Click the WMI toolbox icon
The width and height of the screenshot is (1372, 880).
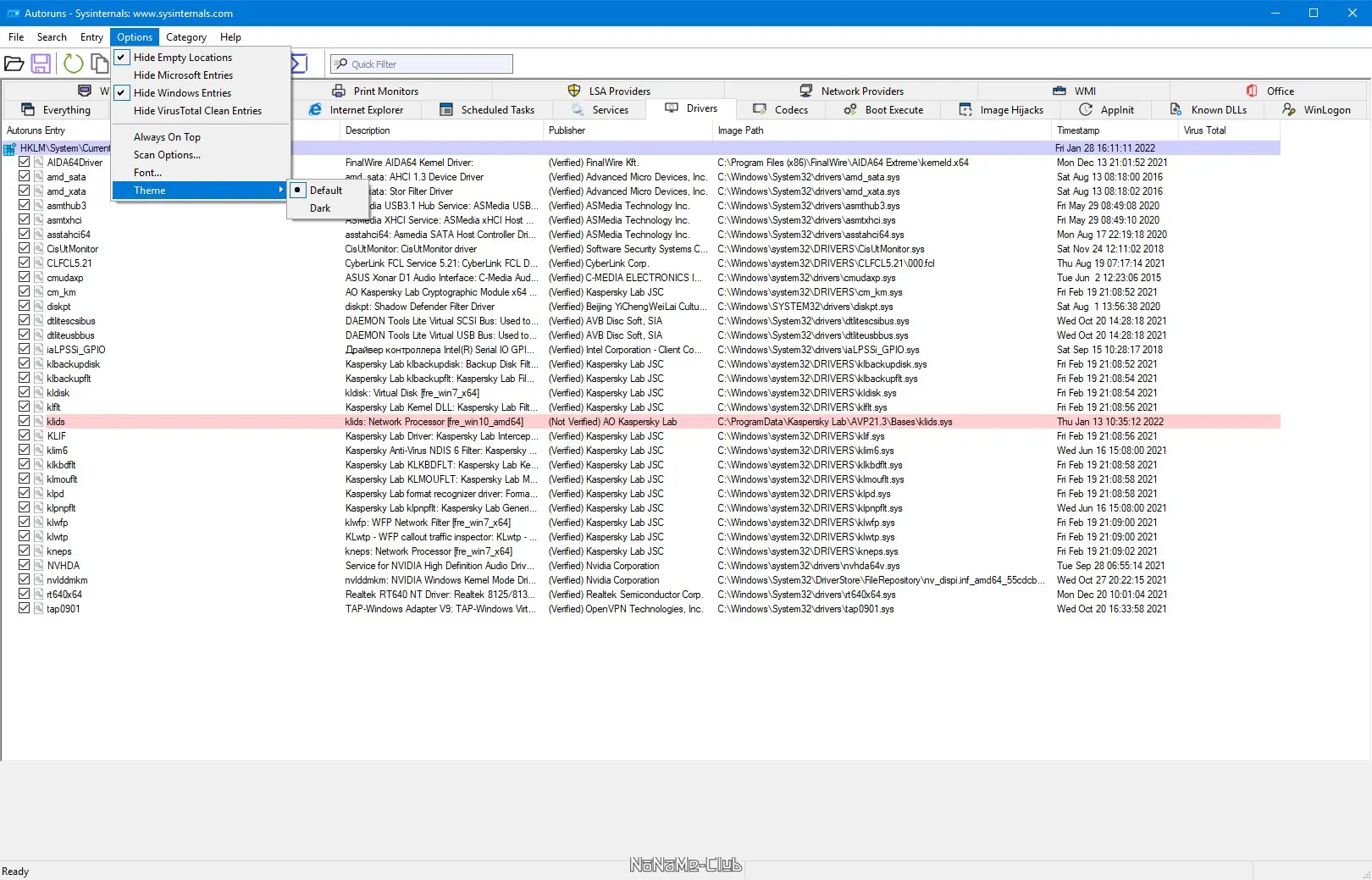[1059, 91]
